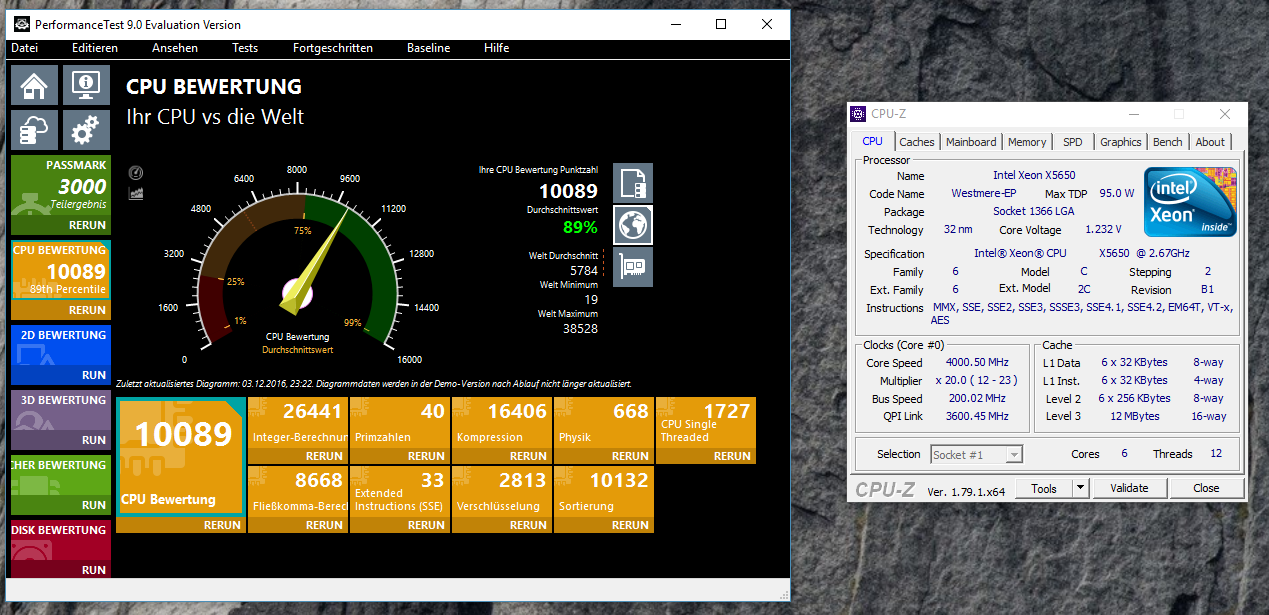Click the 89% Durchschnittswert percentile

[580, 227]
